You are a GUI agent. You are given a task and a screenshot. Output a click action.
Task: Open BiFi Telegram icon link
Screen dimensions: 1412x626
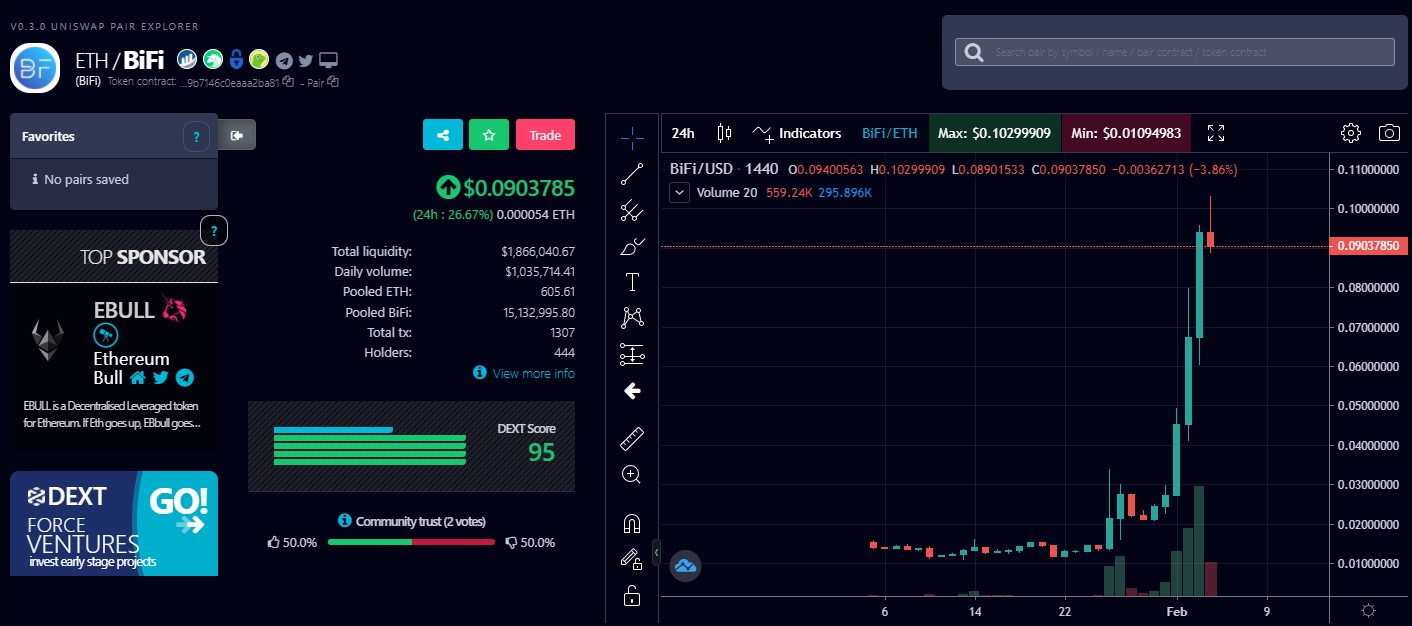tap(285, 60)
